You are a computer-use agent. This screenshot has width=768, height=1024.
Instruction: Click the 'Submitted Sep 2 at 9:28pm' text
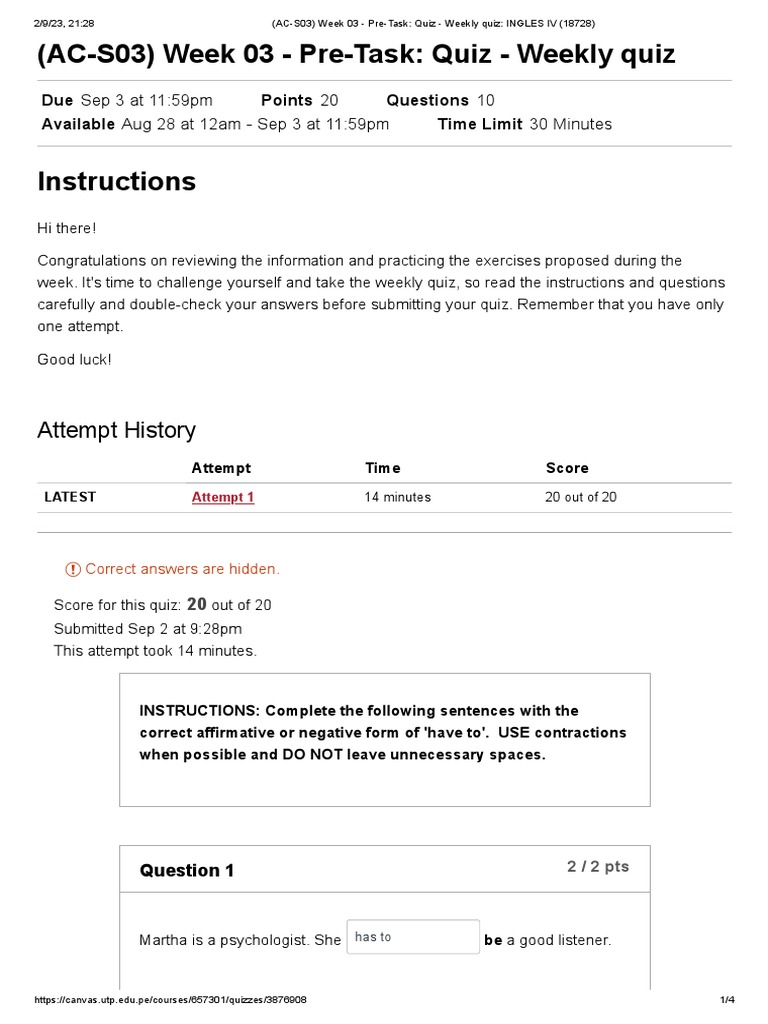tap(148, 629)
